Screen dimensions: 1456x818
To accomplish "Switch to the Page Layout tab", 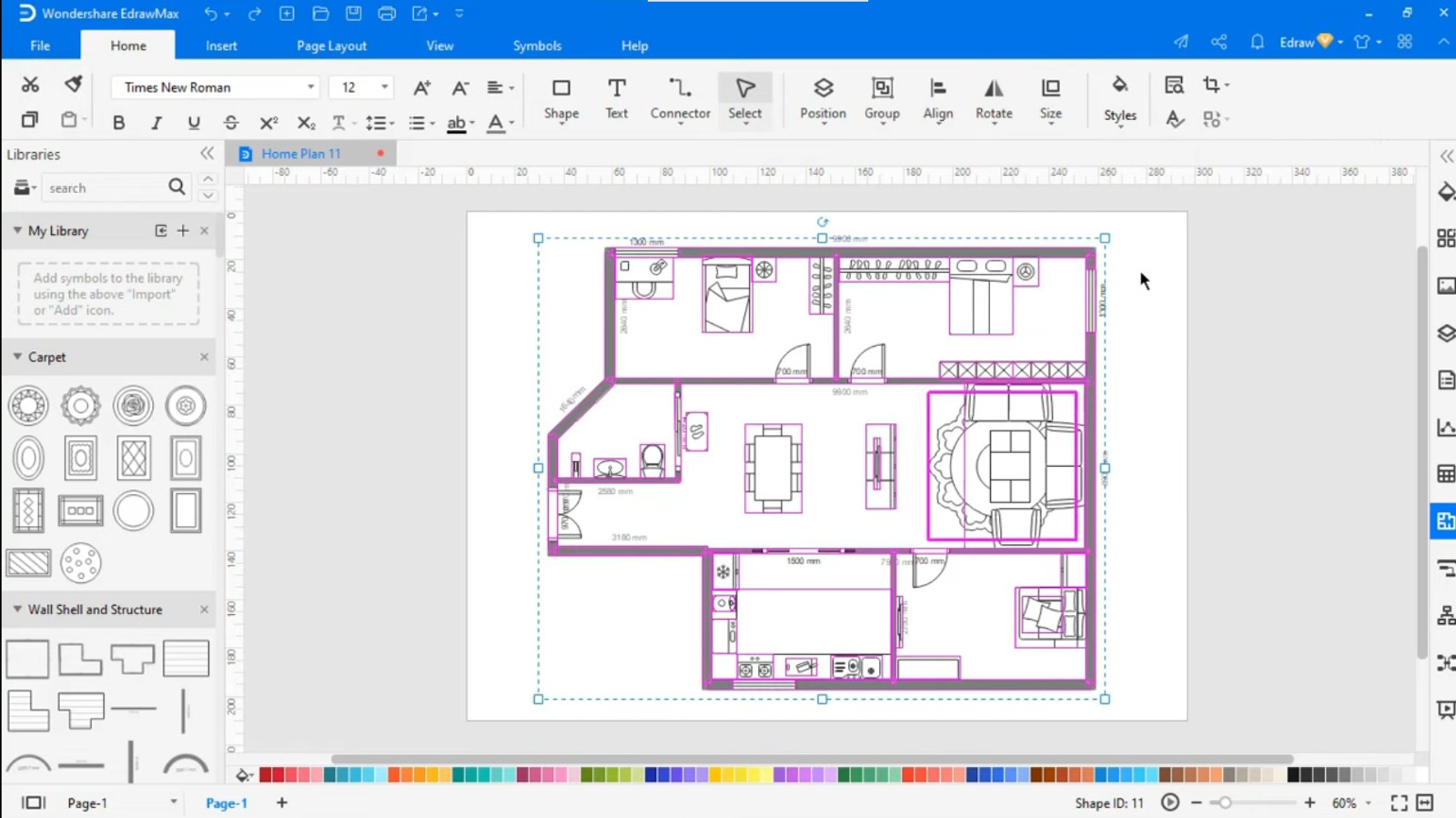I will [x=331, y=45].
